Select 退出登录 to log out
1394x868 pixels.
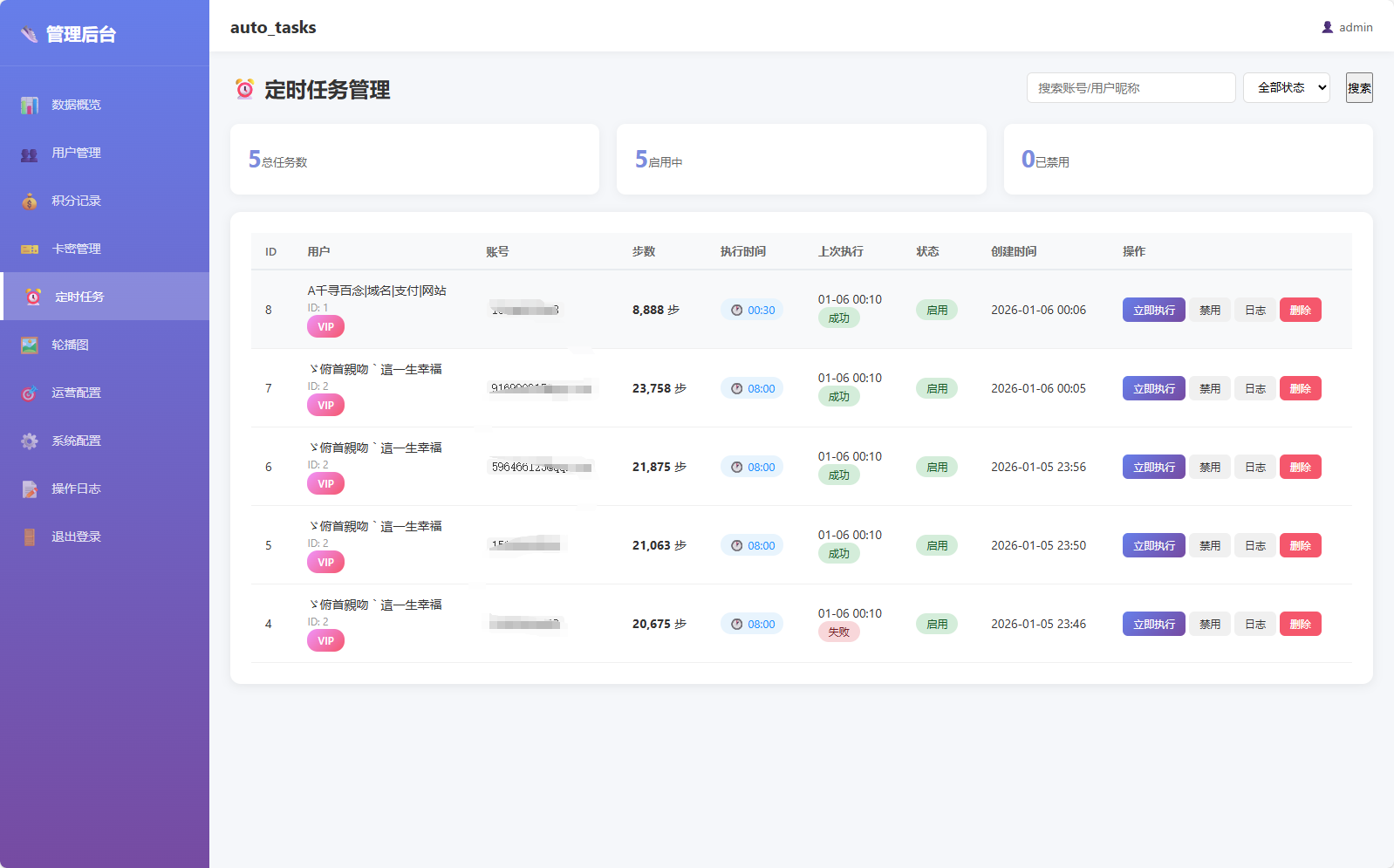[x=105, y=537]
